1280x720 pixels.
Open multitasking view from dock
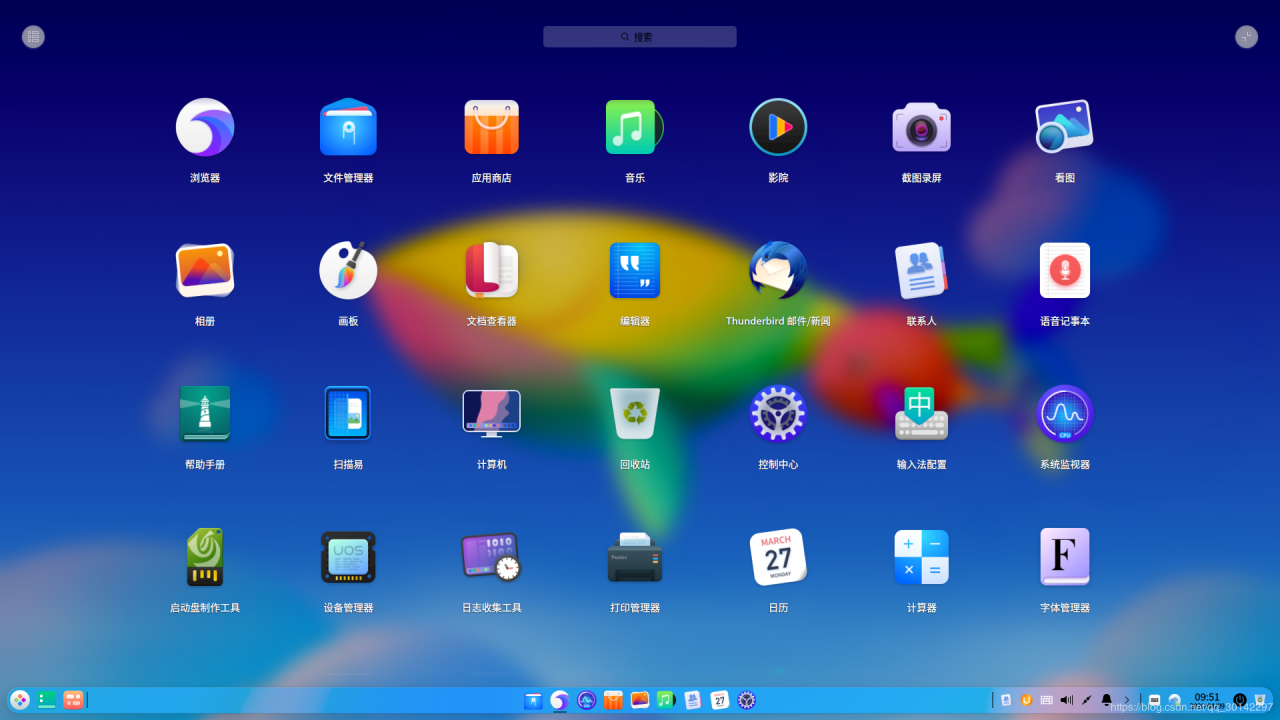click(73, 700)
